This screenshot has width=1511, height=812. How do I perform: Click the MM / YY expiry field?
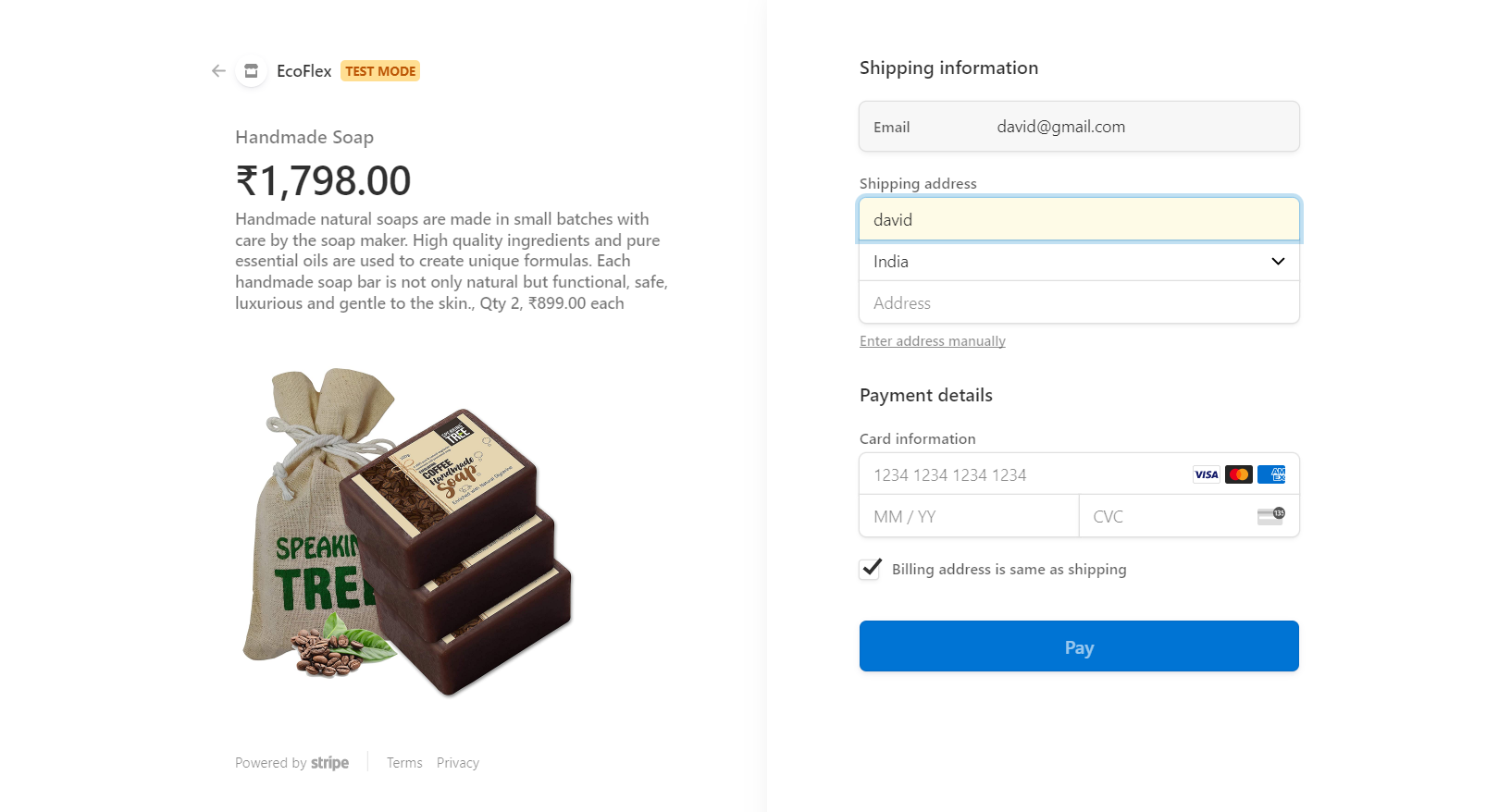pyautogui.click(x=968, y=516)
